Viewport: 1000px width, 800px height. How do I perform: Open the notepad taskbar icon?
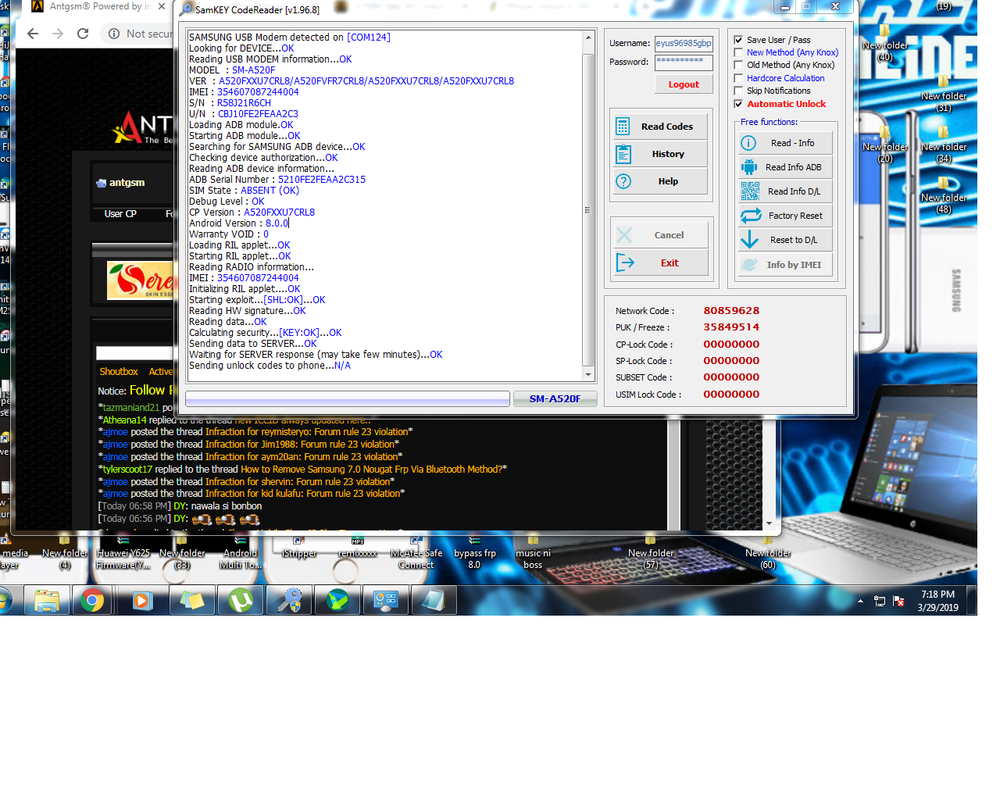(x=434, y=601)
